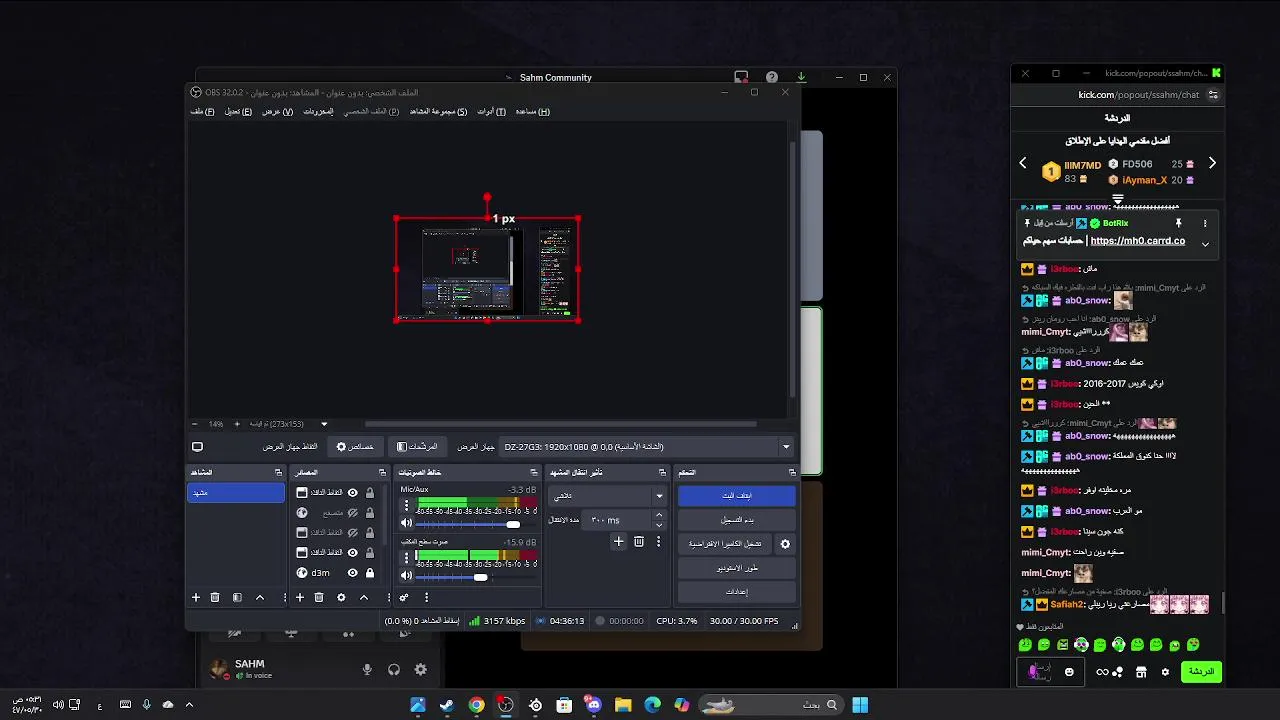Screen dimensions: 1280x720
Task: Add a new source with plus icon
Action: [x=299, y=597]
